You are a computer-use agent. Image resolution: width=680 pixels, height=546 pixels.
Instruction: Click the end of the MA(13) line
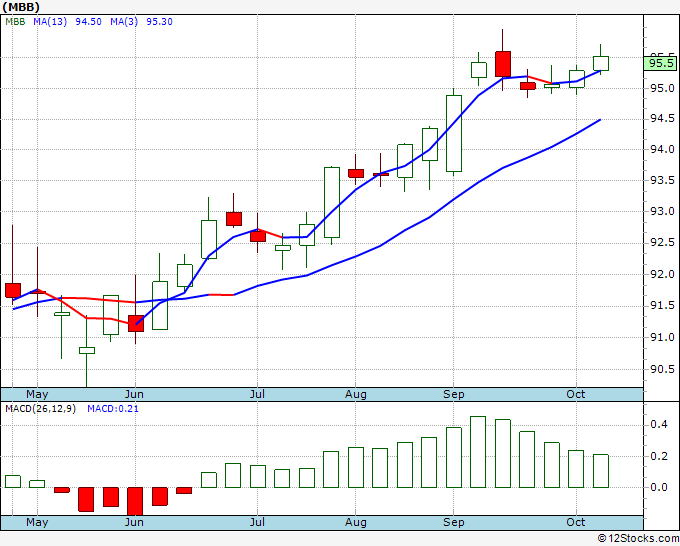pyautogui.click(x=600, y=120)
